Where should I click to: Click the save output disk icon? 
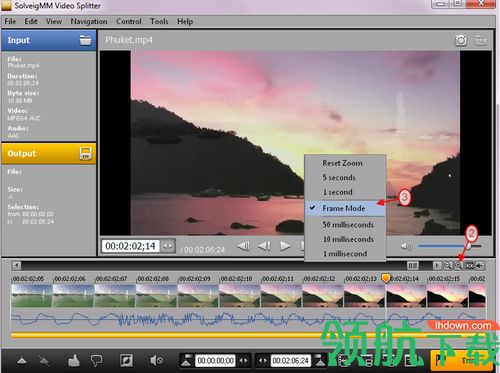[x=85, y=154]
